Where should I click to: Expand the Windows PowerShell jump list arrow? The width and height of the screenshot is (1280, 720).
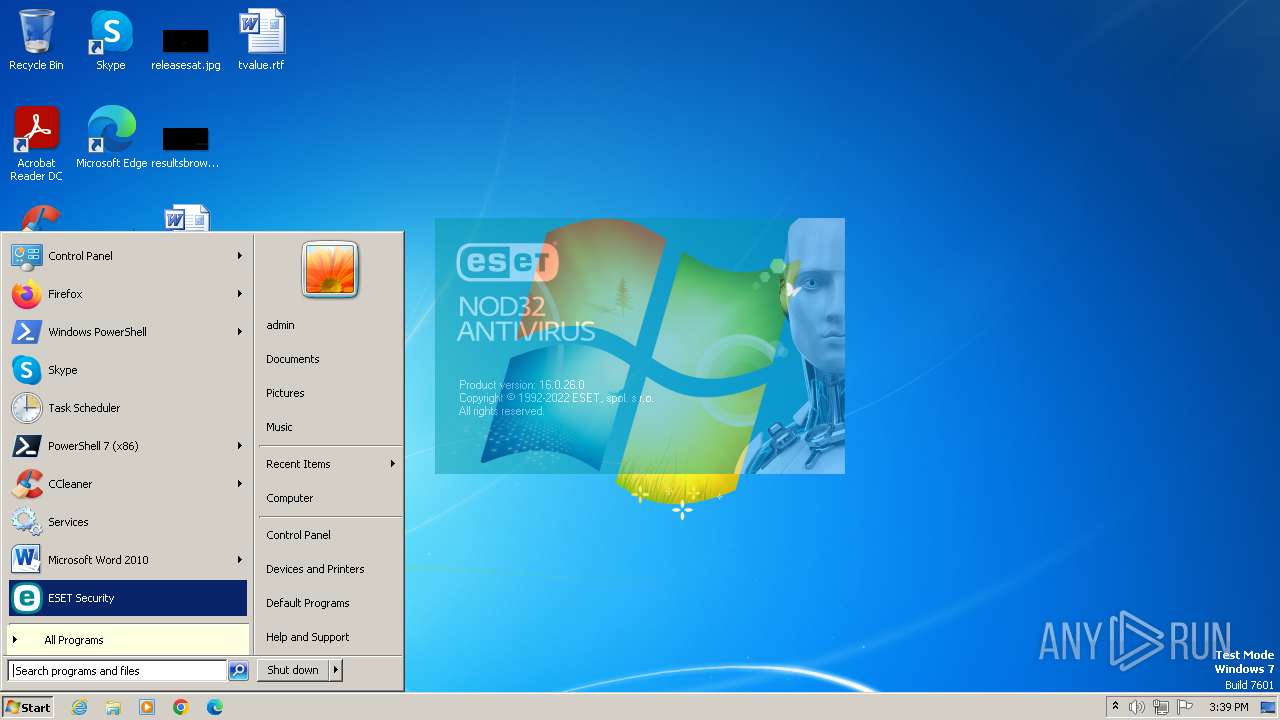tap(240, 332)
